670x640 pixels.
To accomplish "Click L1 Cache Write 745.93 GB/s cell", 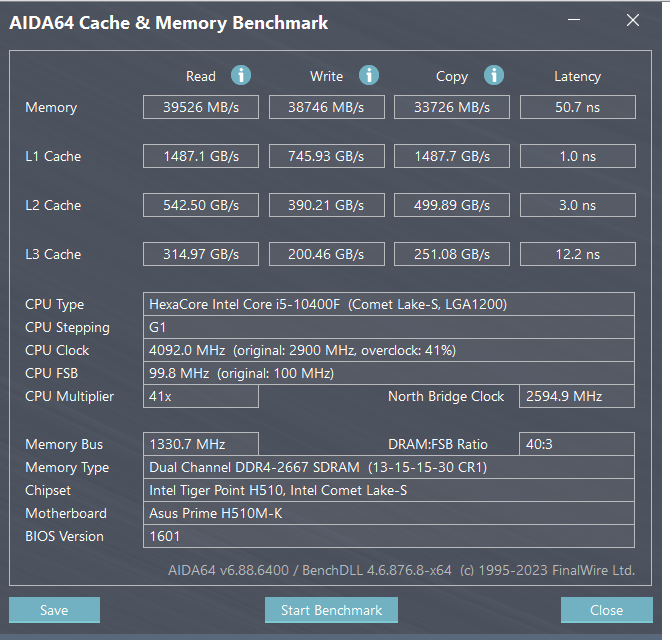I will click(x=326, y=156).
